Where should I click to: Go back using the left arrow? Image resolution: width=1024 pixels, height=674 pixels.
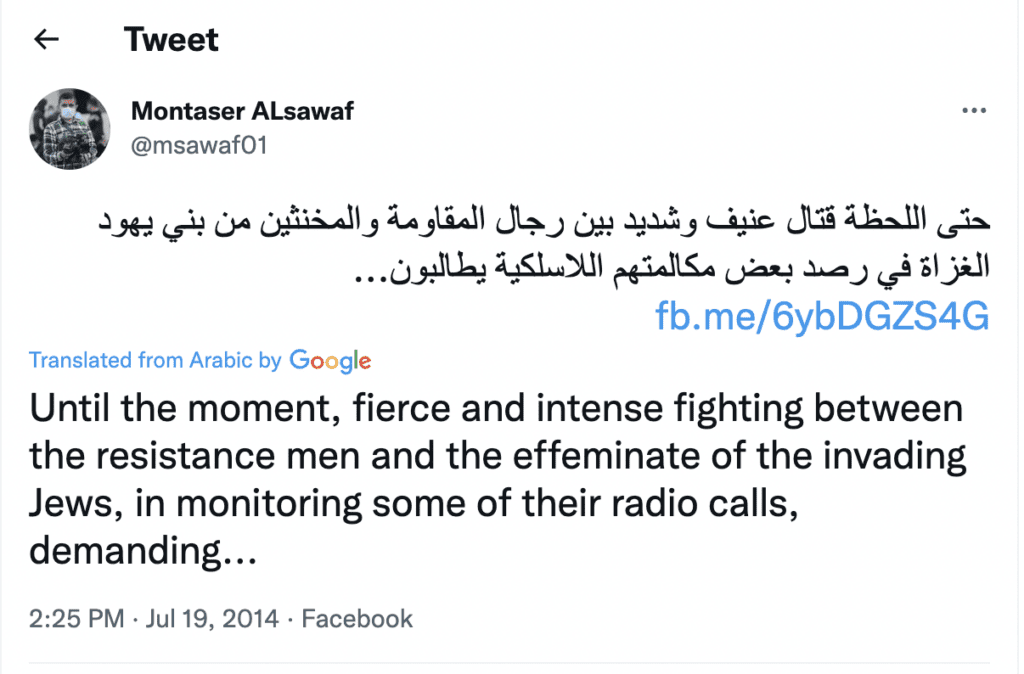coord(46,40)
